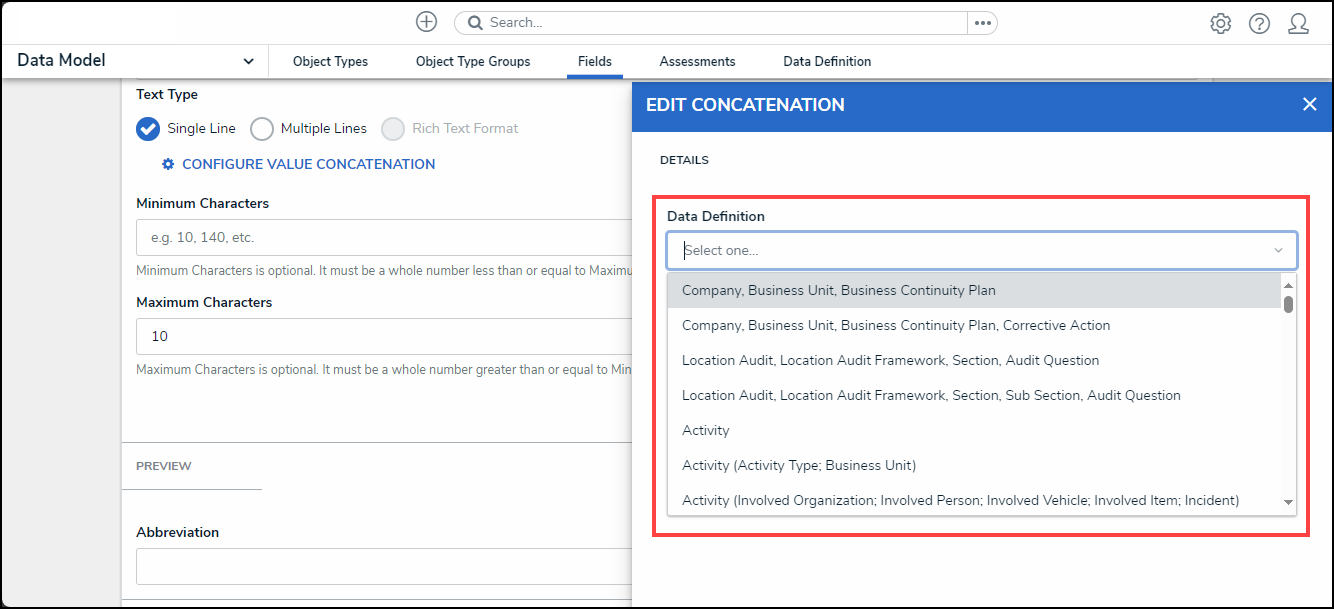Select Activity (Activity Type; Business Unit) option
This screenshot has width=1334, height=609.
(798, 466)
